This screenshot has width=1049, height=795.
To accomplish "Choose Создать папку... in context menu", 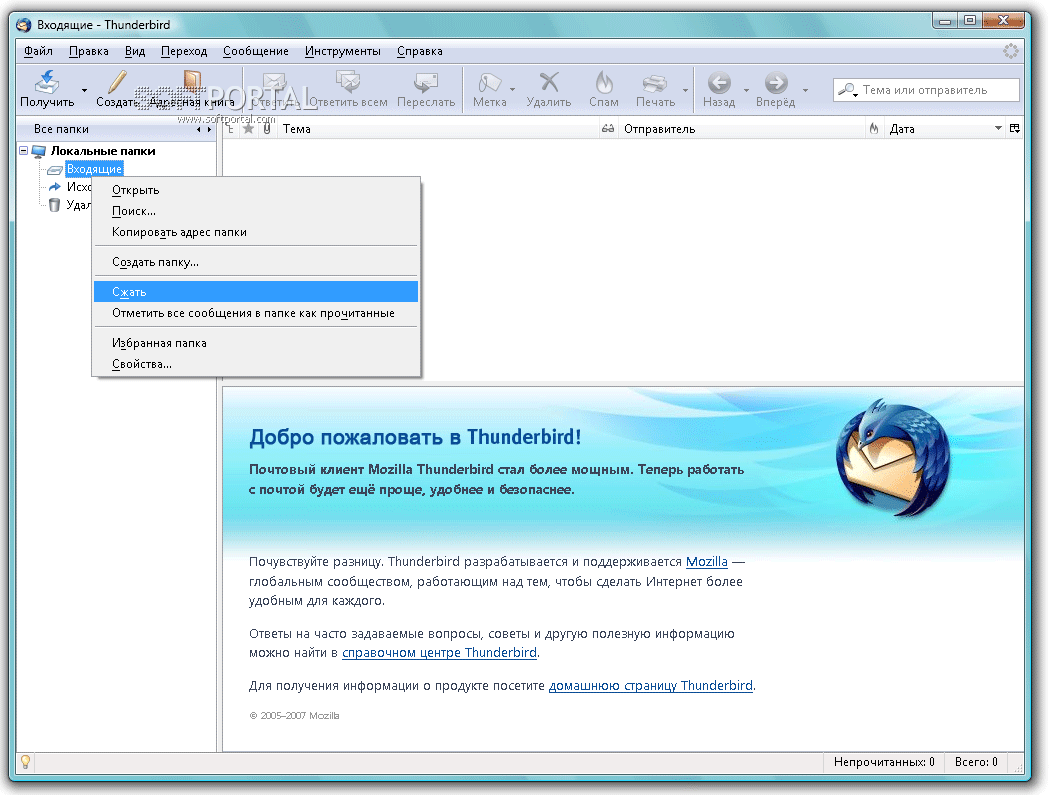I will point(256,262).
